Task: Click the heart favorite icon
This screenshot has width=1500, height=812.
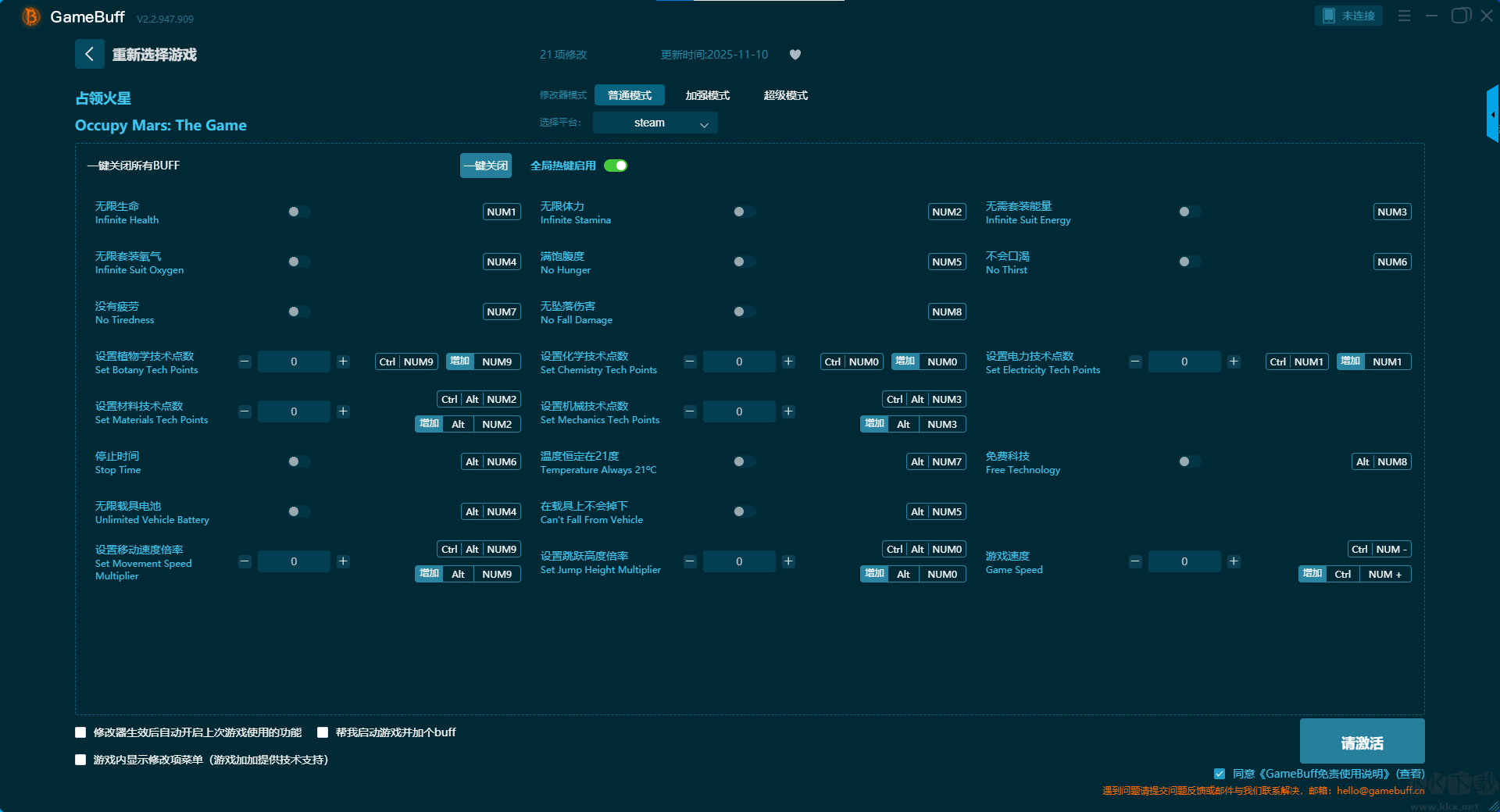Action: (795, 55)
